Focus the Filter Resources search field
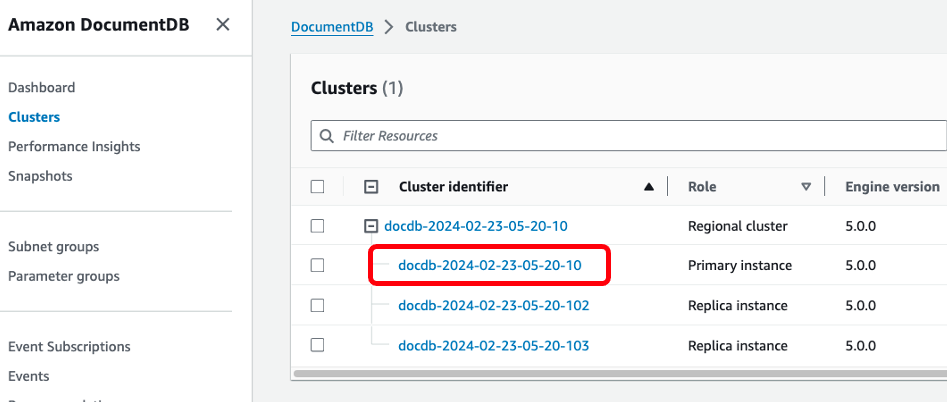 click(x=629, y=136)
